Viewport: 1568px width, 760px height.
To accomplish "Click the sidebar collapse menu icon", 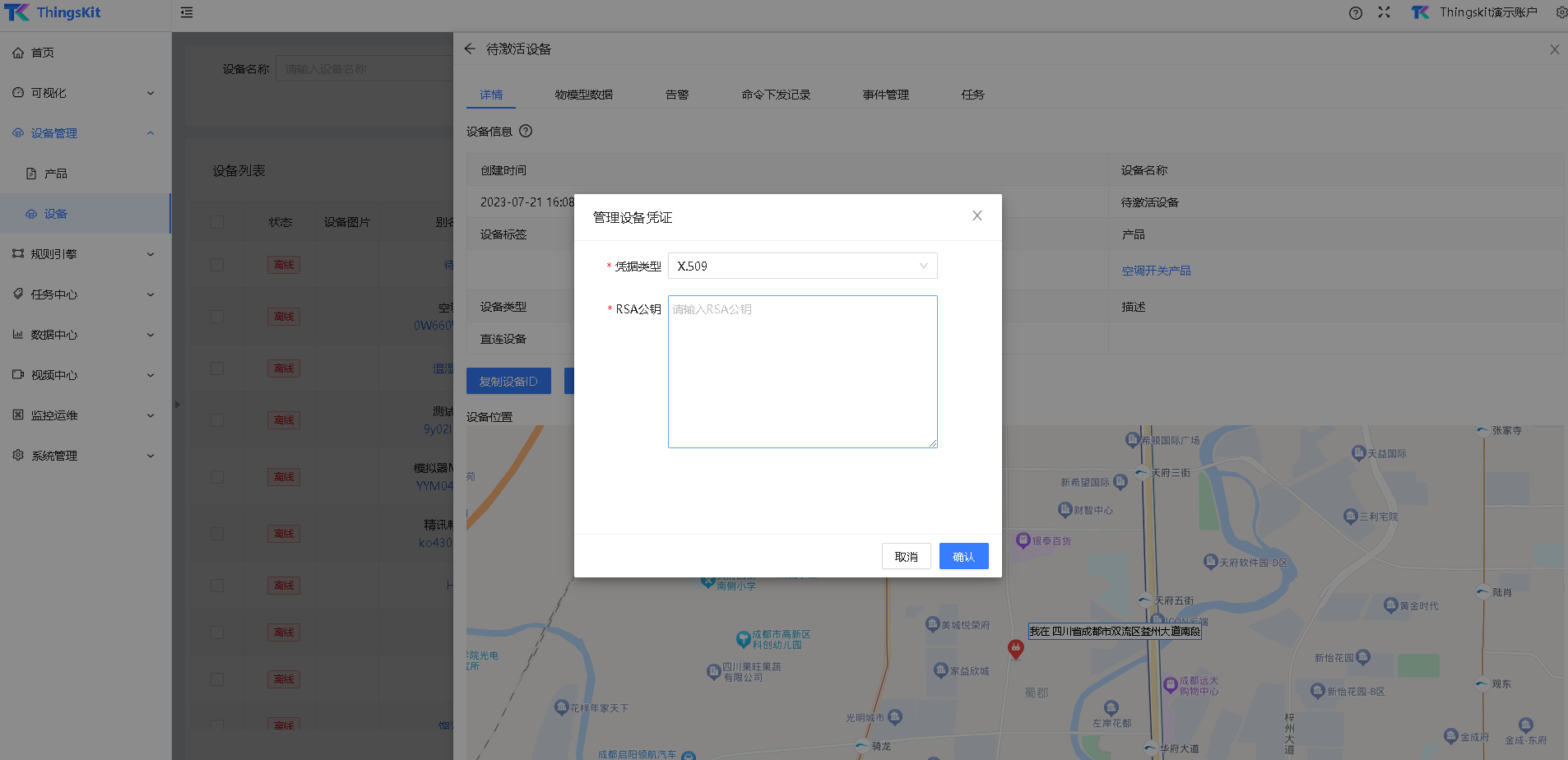I will tap(187, 12).
